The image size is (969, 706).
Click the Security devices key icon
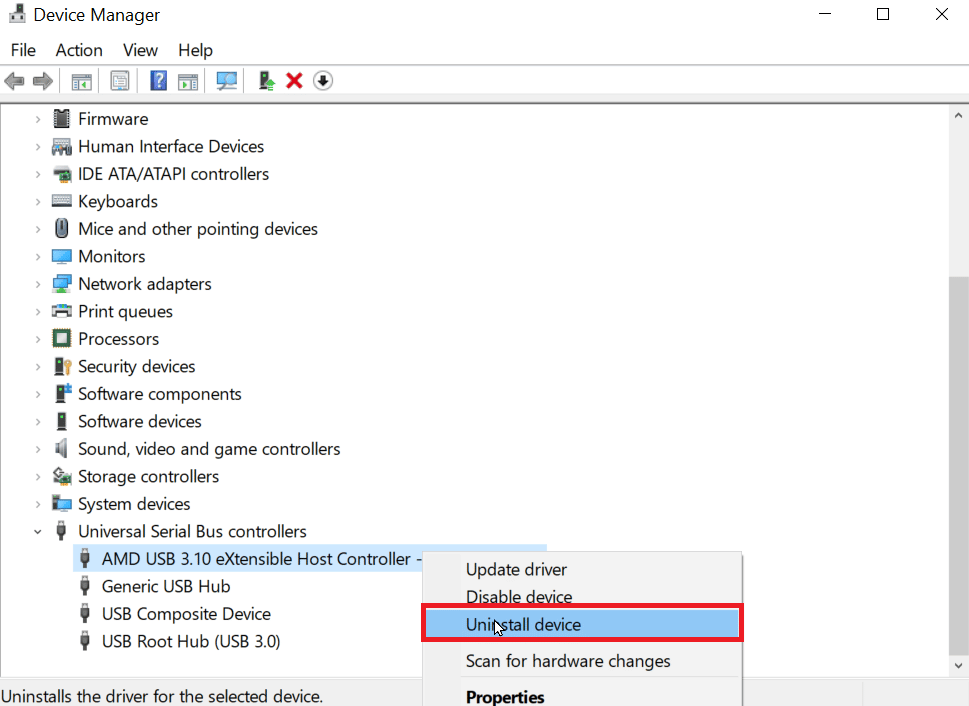(62, 366)
